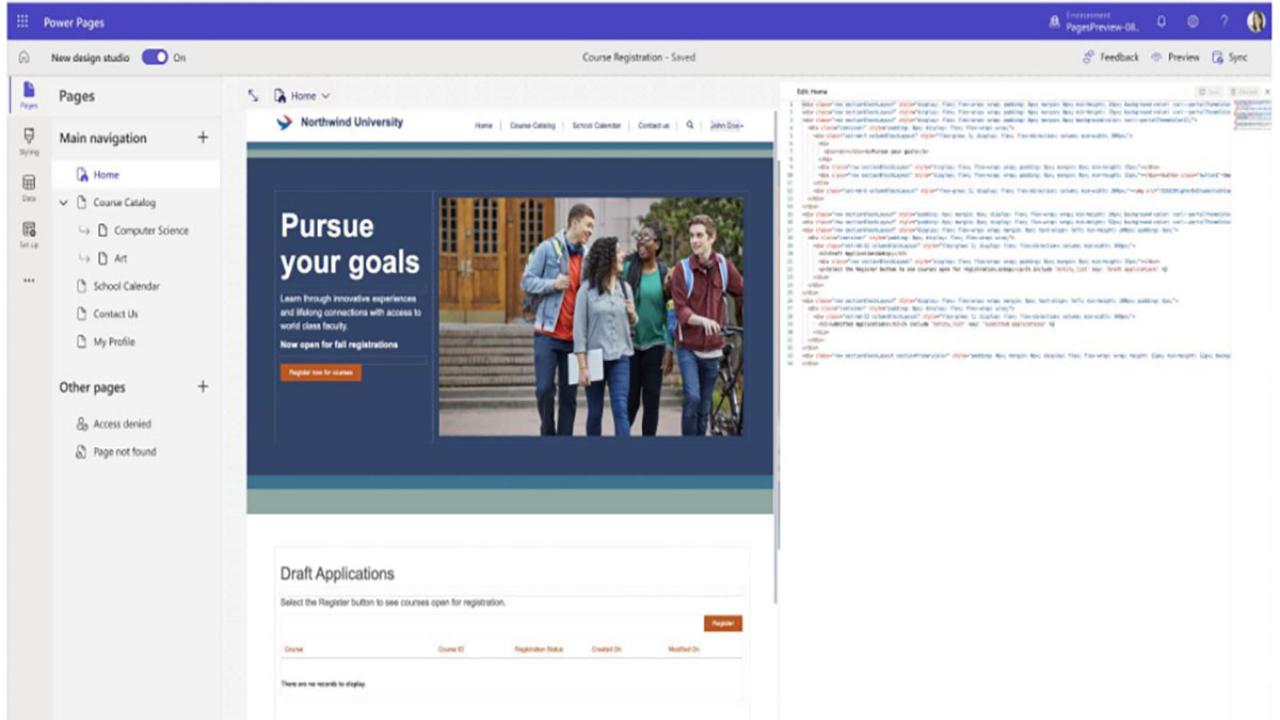
Task: Open the Home page dropdown above canvas
Action: pos(302,96)
